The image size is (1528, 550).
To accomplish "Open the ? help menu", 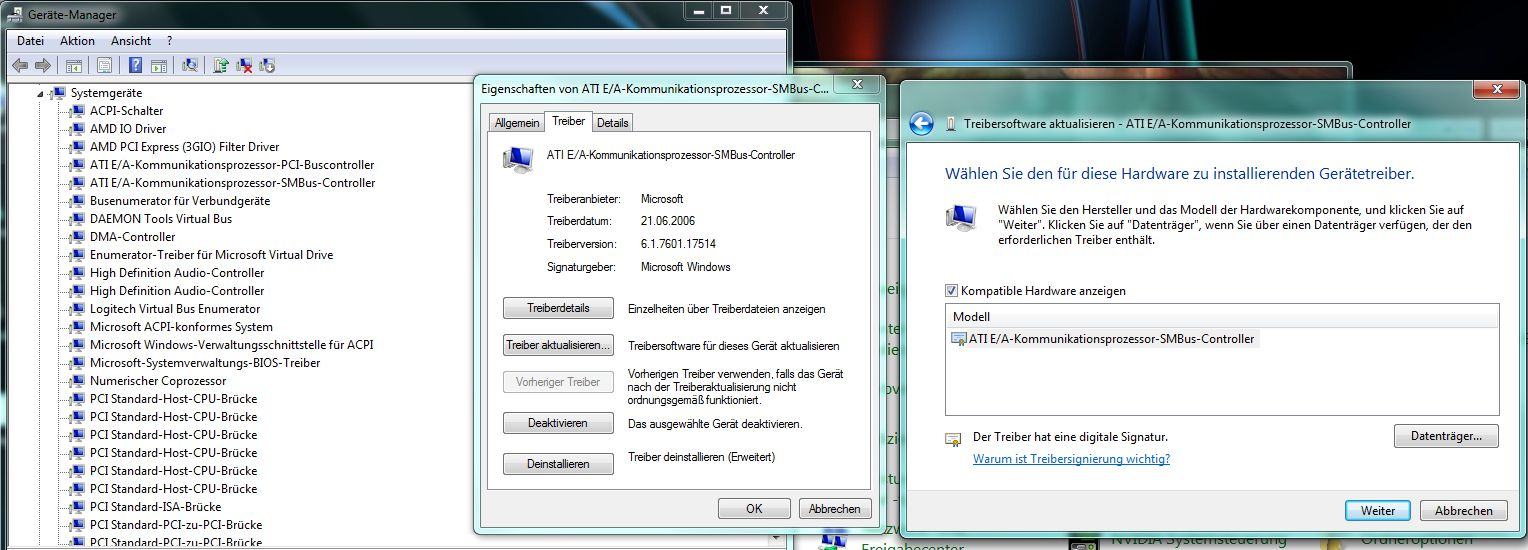I will 170,41.
